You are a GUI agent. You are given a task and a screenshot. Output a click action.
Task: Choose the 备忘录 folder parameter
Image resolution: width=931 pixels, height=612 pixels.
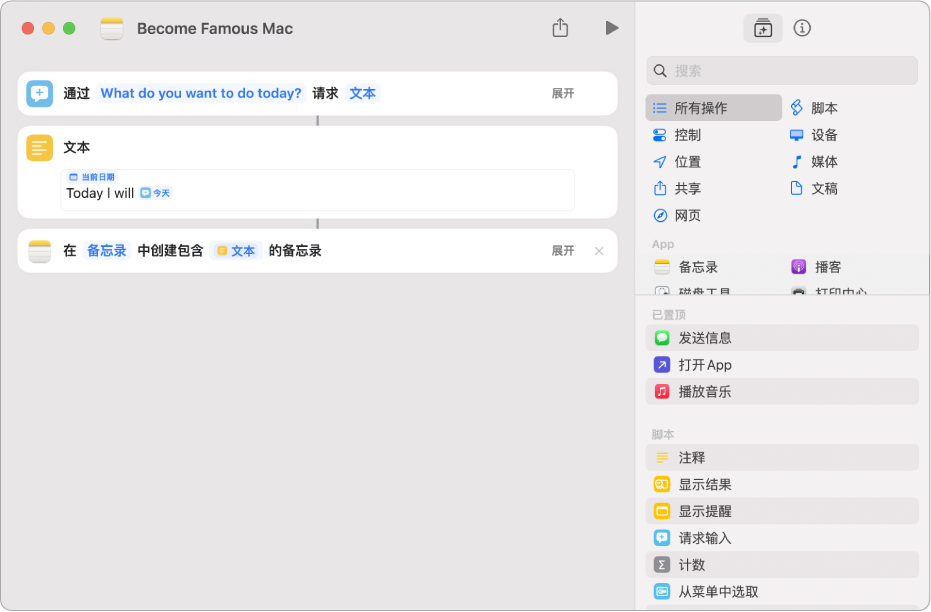coord(107,250)
